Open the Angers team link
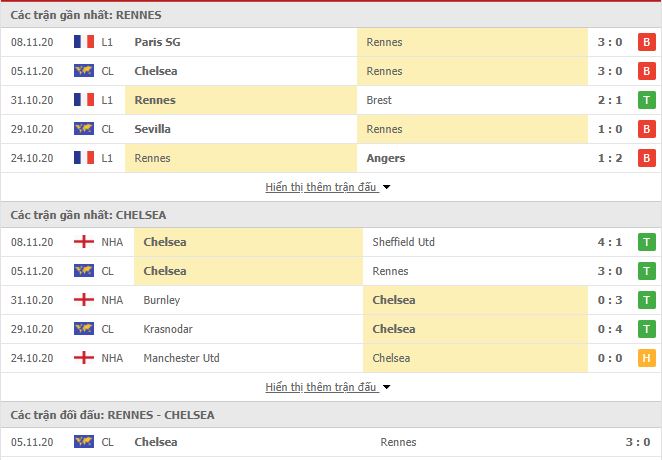 point(385,158)
